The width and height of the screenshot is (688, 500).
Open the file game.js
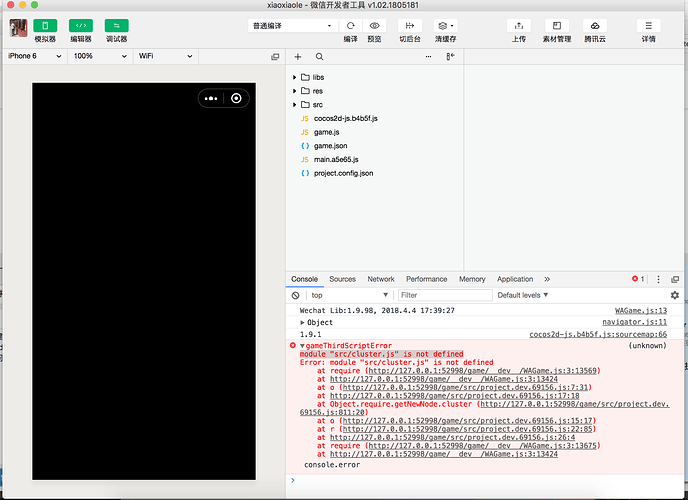point(326,132)
